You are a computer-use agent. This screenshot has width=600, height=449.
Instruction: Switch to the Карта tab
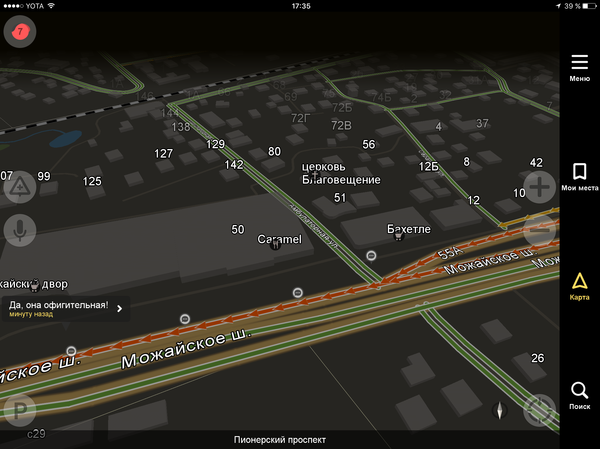point(579,285)
